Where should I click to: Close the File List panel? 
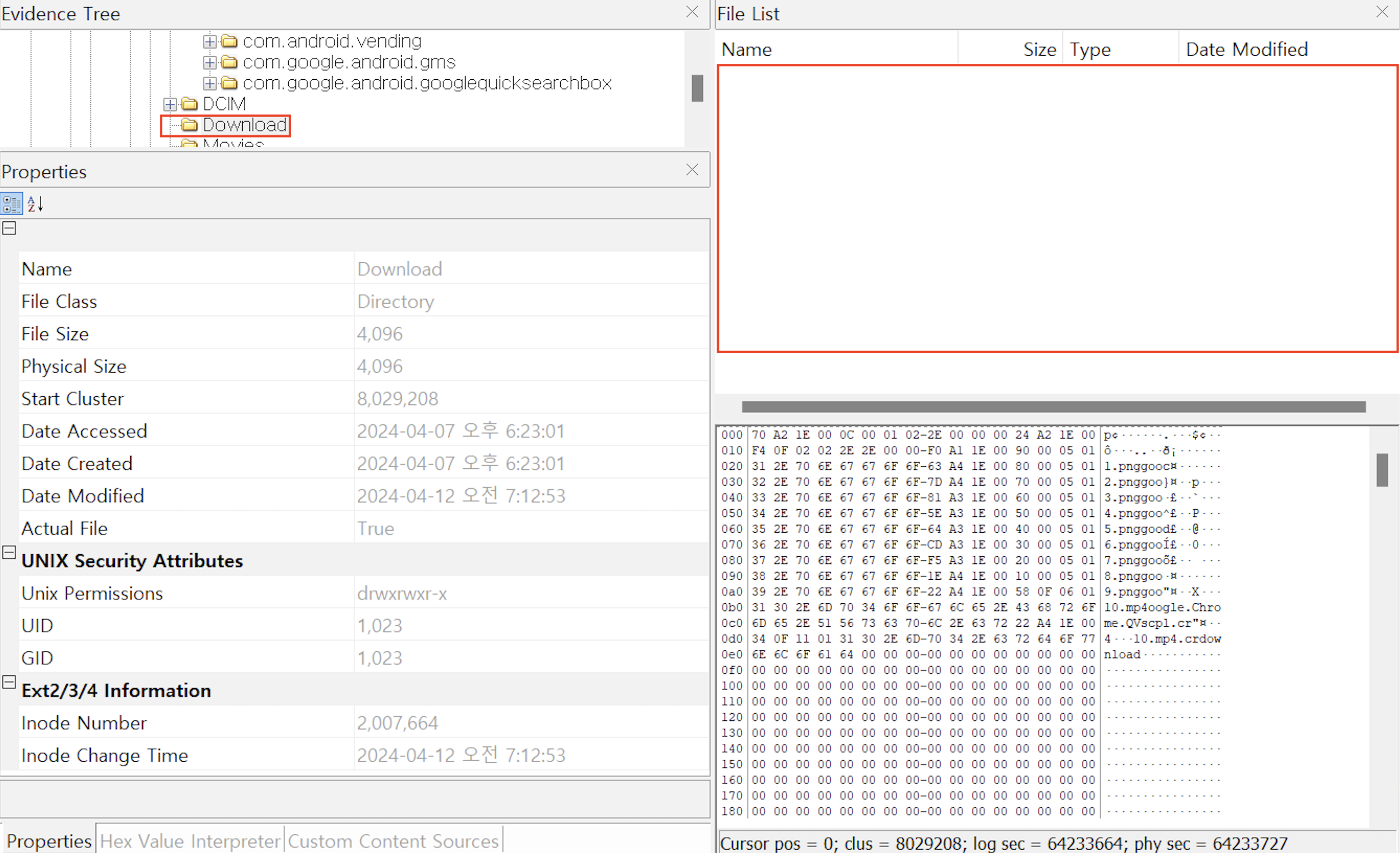(1382, 12)
